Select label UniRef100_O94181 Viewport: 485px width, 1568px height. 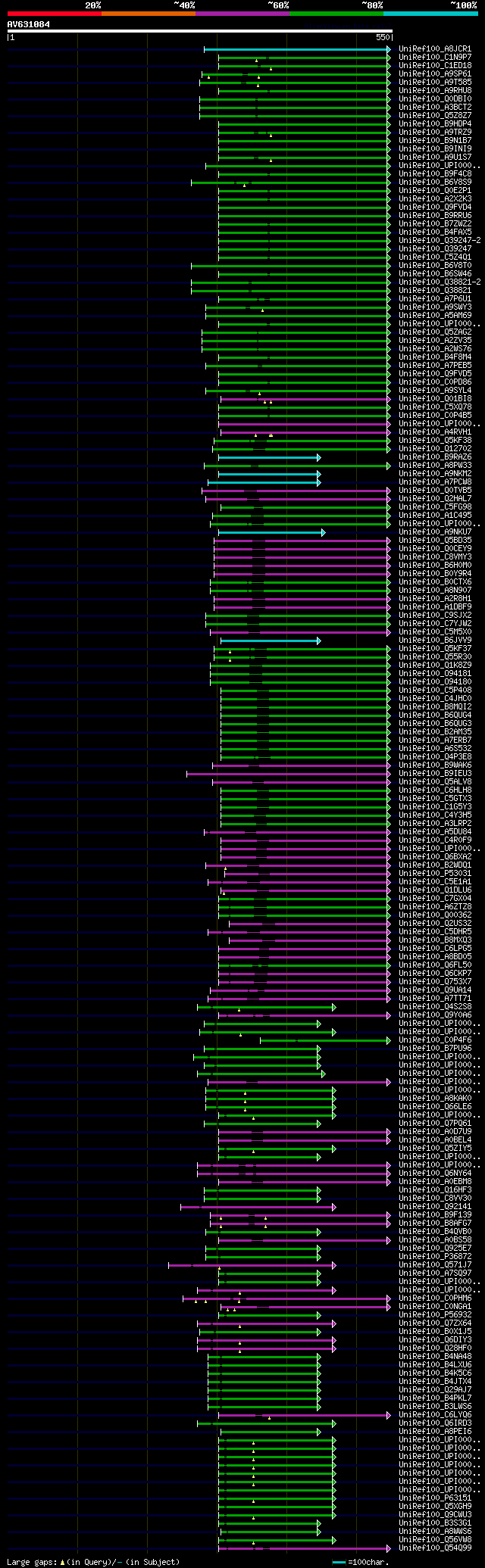tap(435, 674)
